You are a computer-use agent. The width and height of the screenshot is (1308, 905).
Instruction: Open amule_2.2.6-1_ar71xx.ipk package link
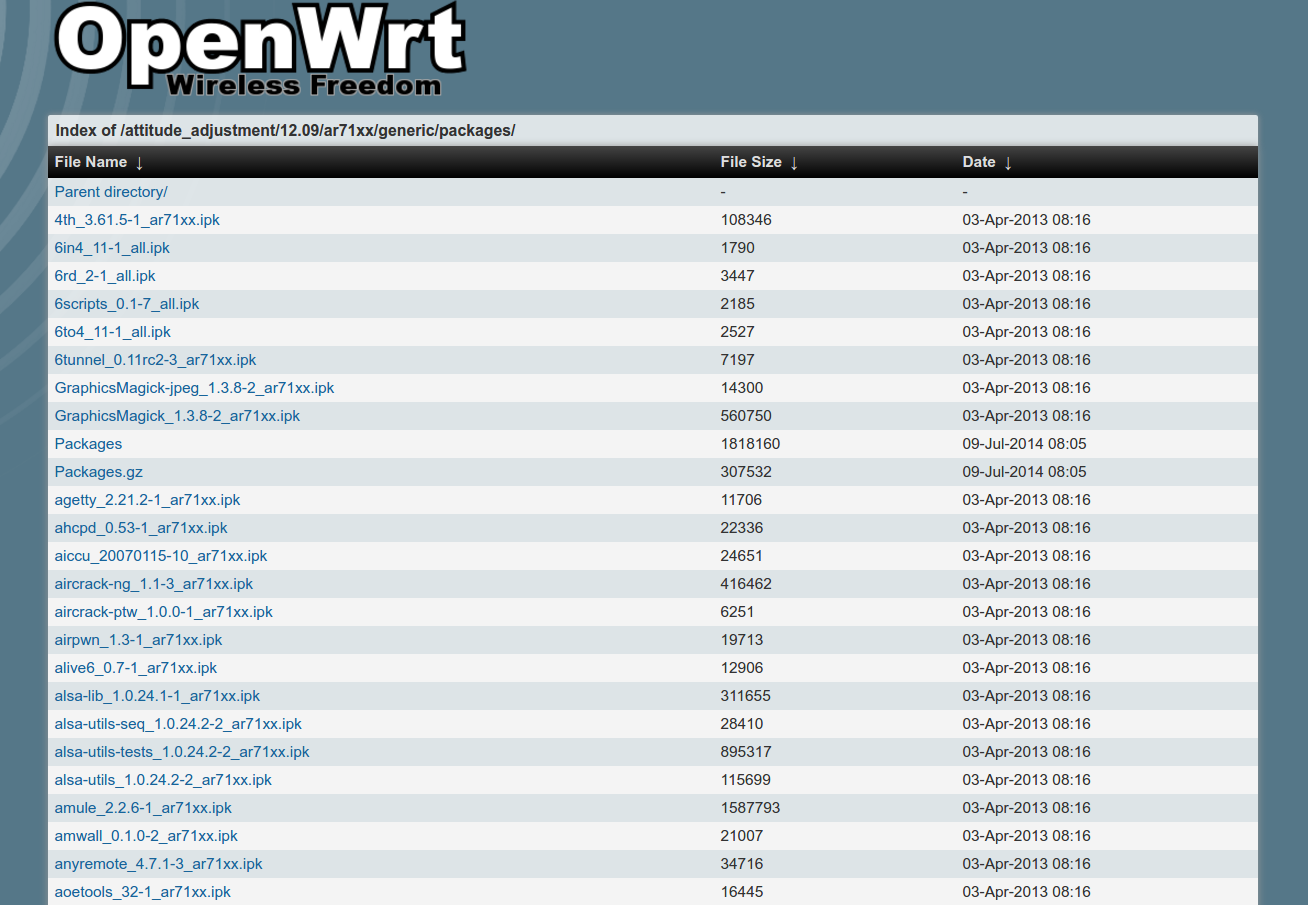143,808
